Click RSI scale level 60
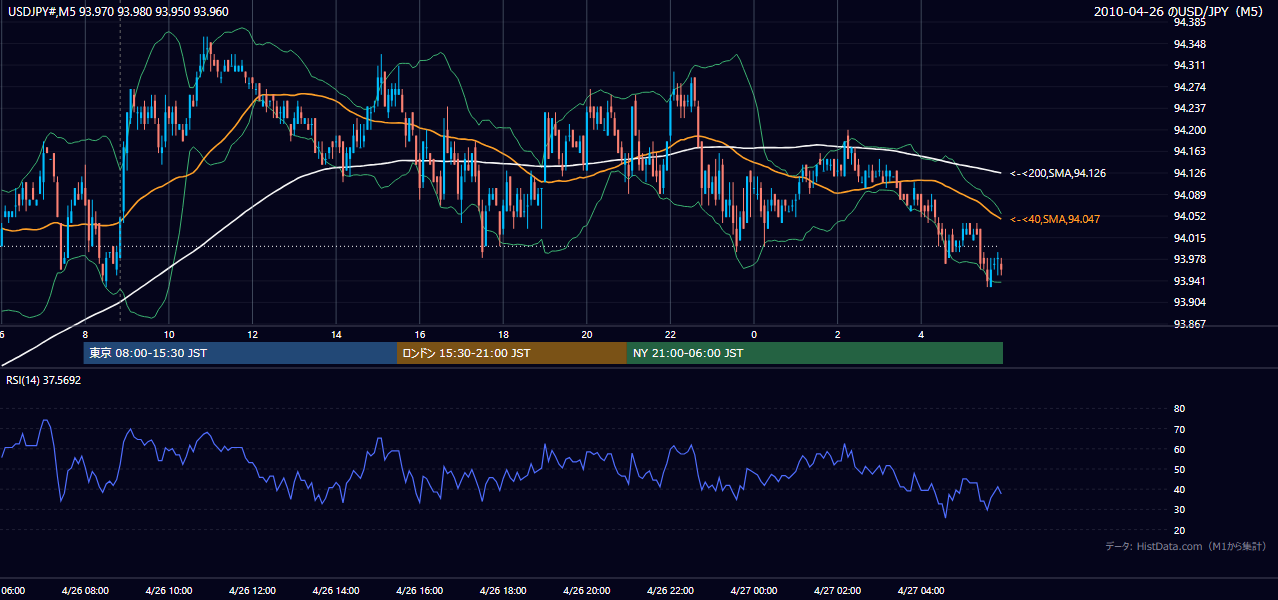This screenshot has width=1278, height=600. 1179,449
